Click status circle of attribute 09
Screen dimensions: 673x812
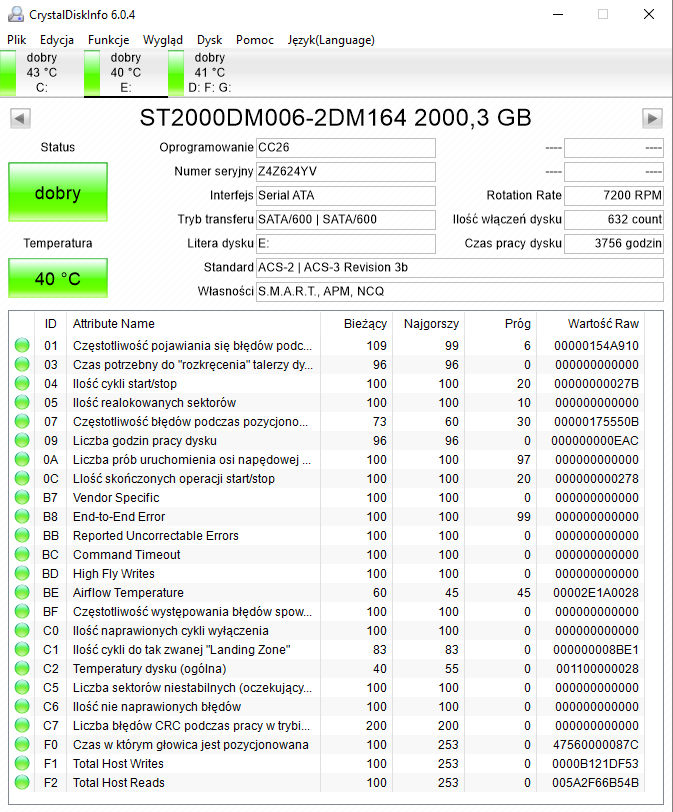coord(22,440)
